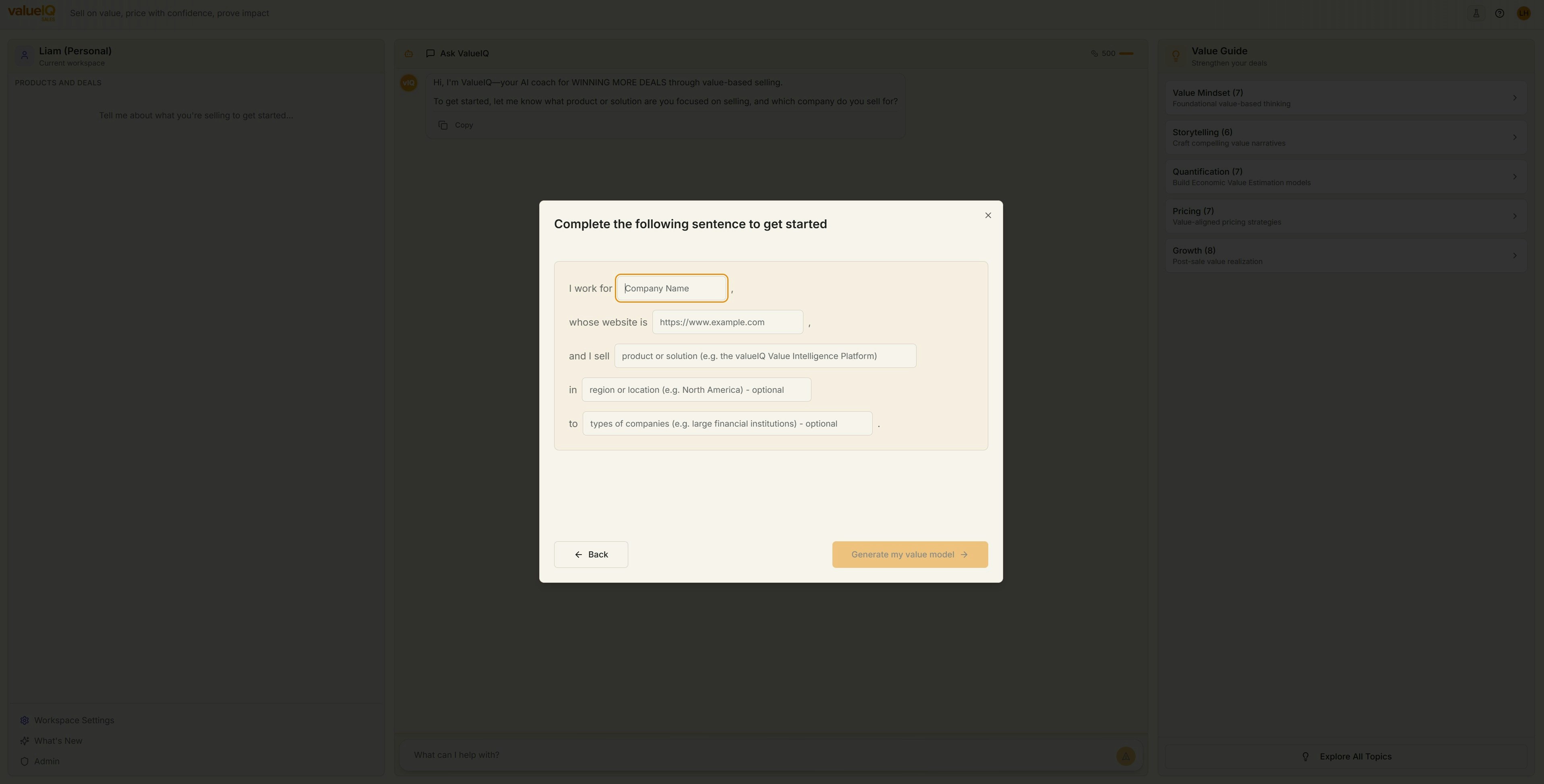Open the labs flask icon
The image size is (1544, 784).
1476,12
